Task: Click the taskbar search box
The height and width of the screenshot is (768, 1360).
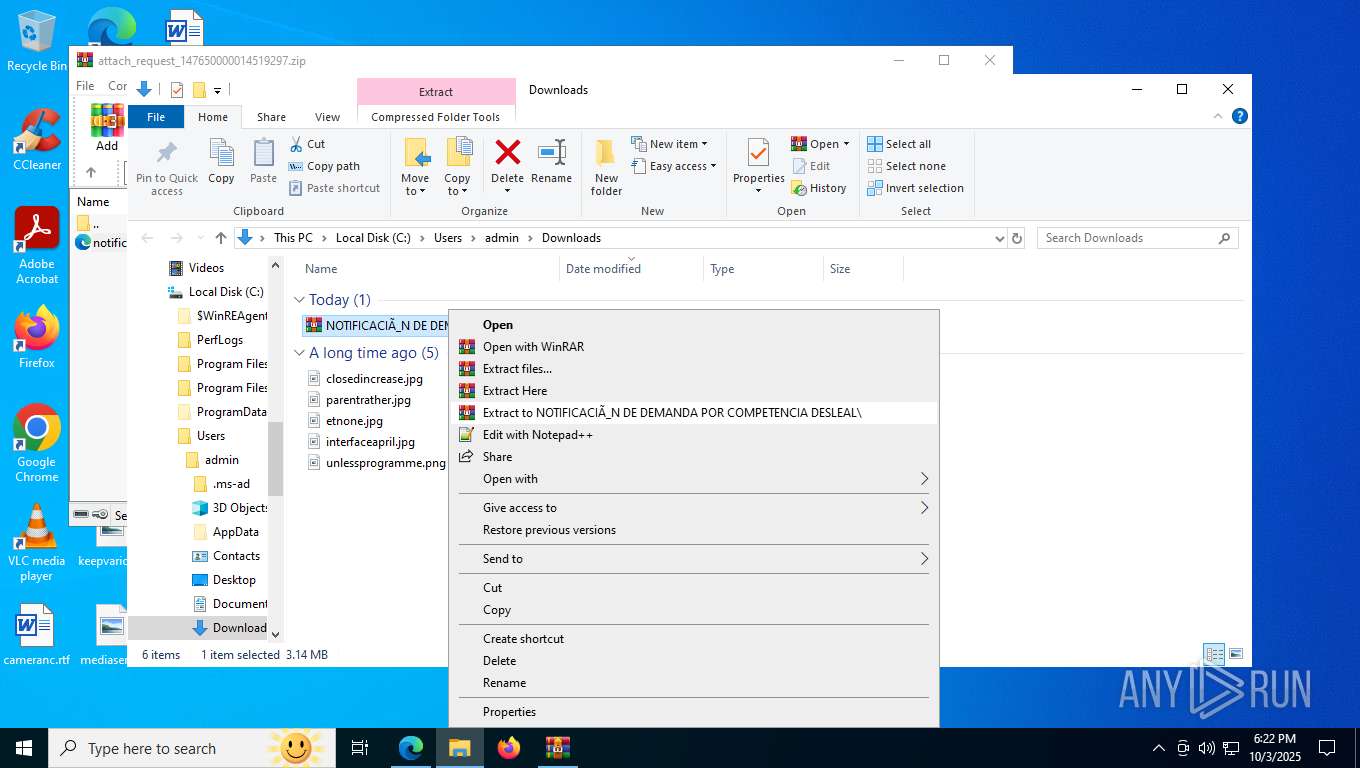Action: [190, 747]
